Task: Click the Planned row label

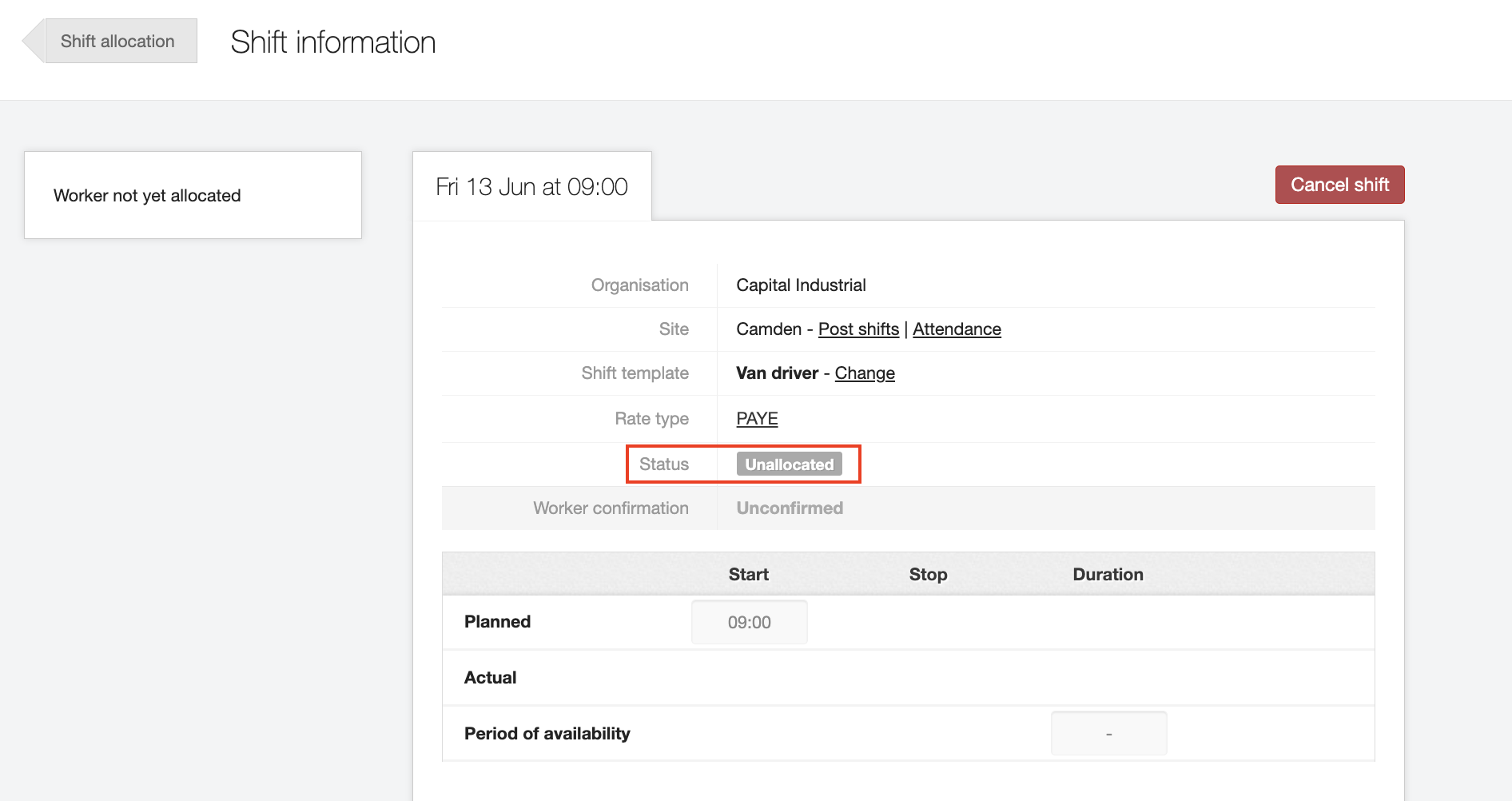Action: tap(497, 622)
